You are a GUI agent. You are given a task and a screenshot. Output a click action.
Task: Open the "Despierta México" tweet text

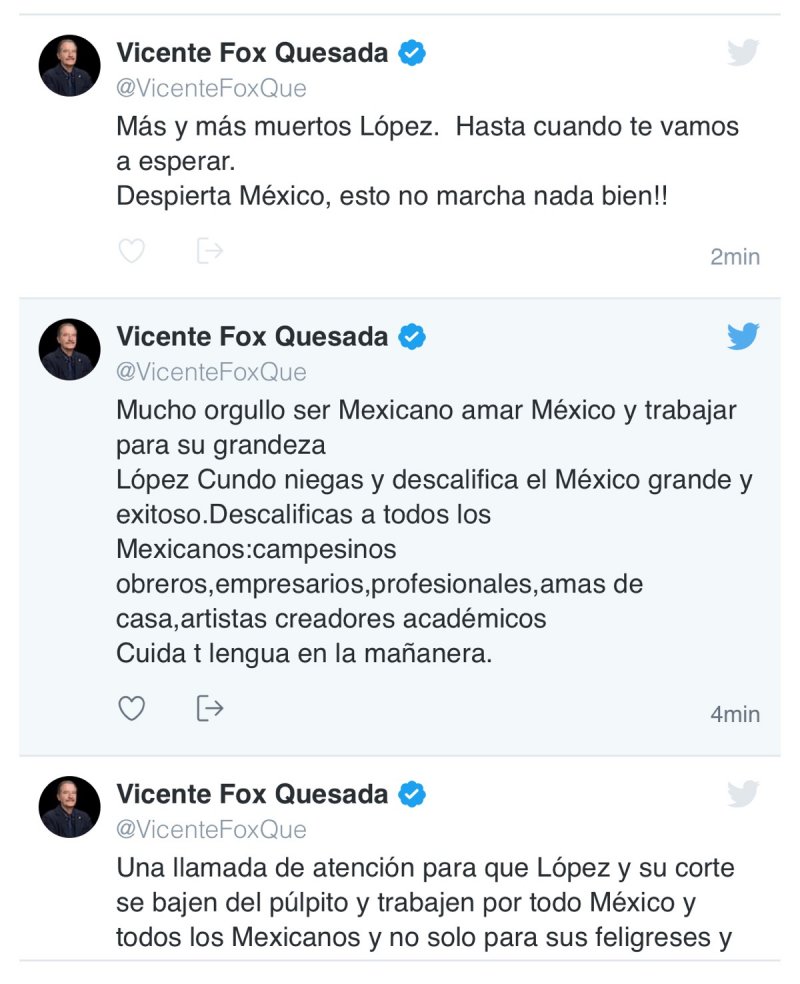(x=392, y=196)
